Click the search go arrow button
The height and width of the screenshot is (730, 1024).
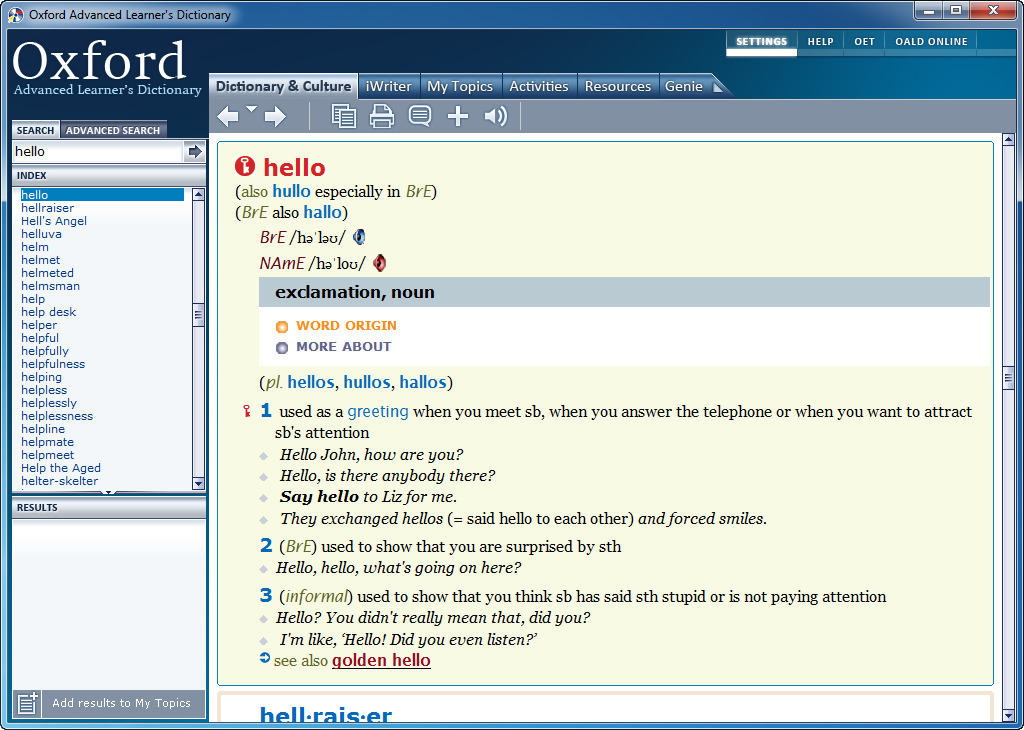(195, 152)
